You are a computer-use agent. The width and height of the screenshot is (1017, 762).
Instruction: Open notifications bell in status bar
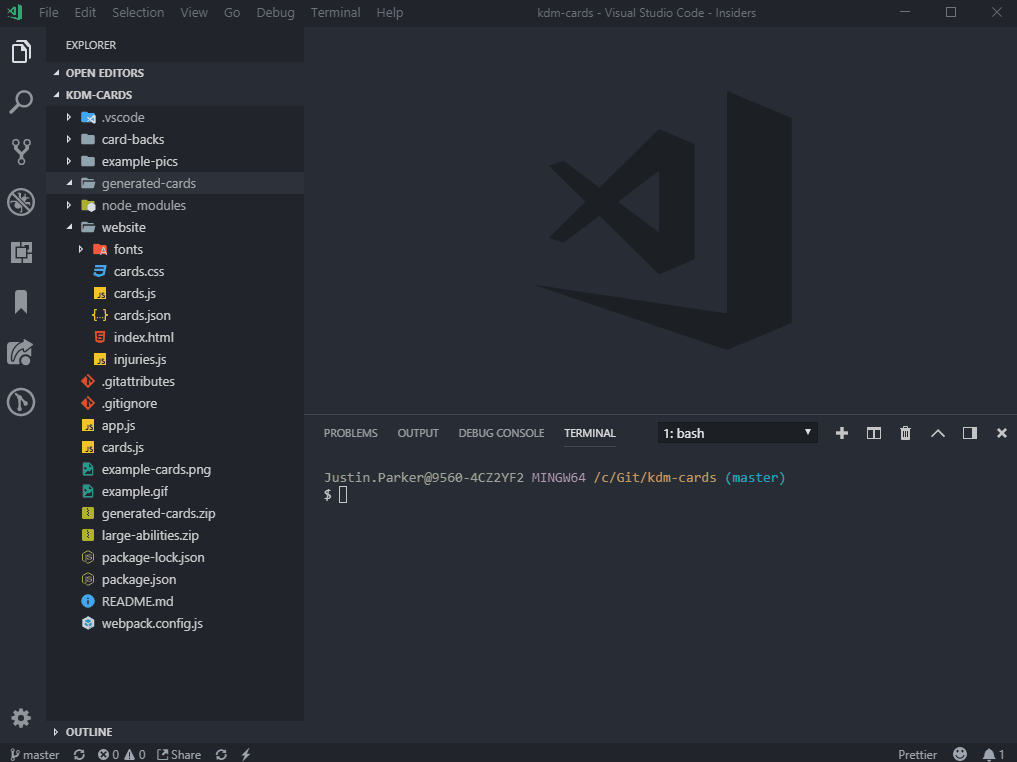[993, 754]
